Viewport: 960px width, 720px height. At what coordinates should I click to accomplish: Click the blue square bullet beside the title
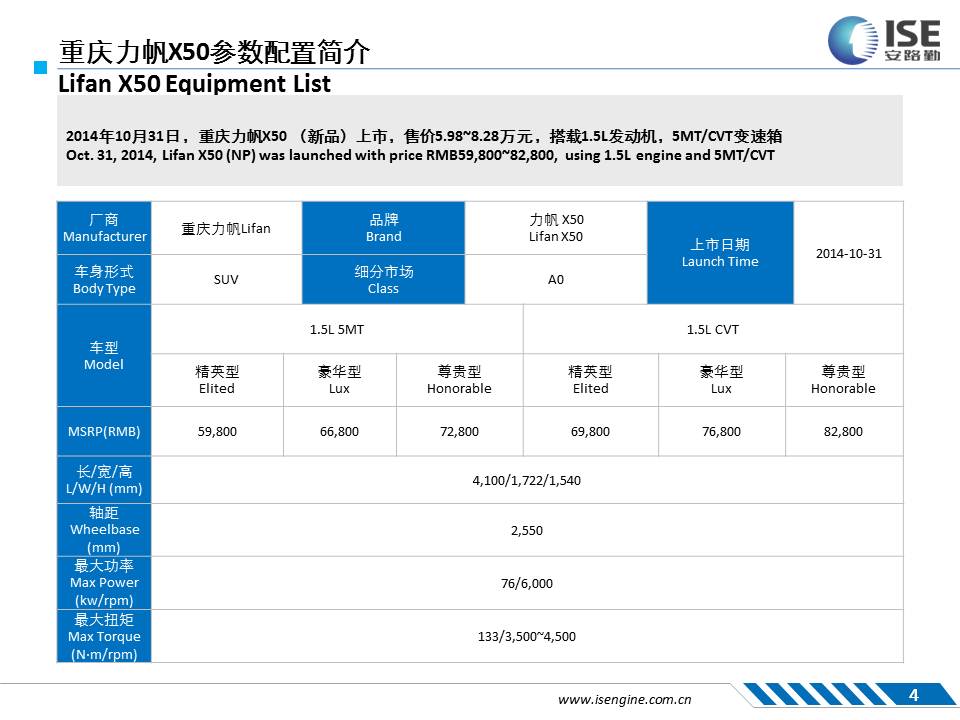pos(41,68)
